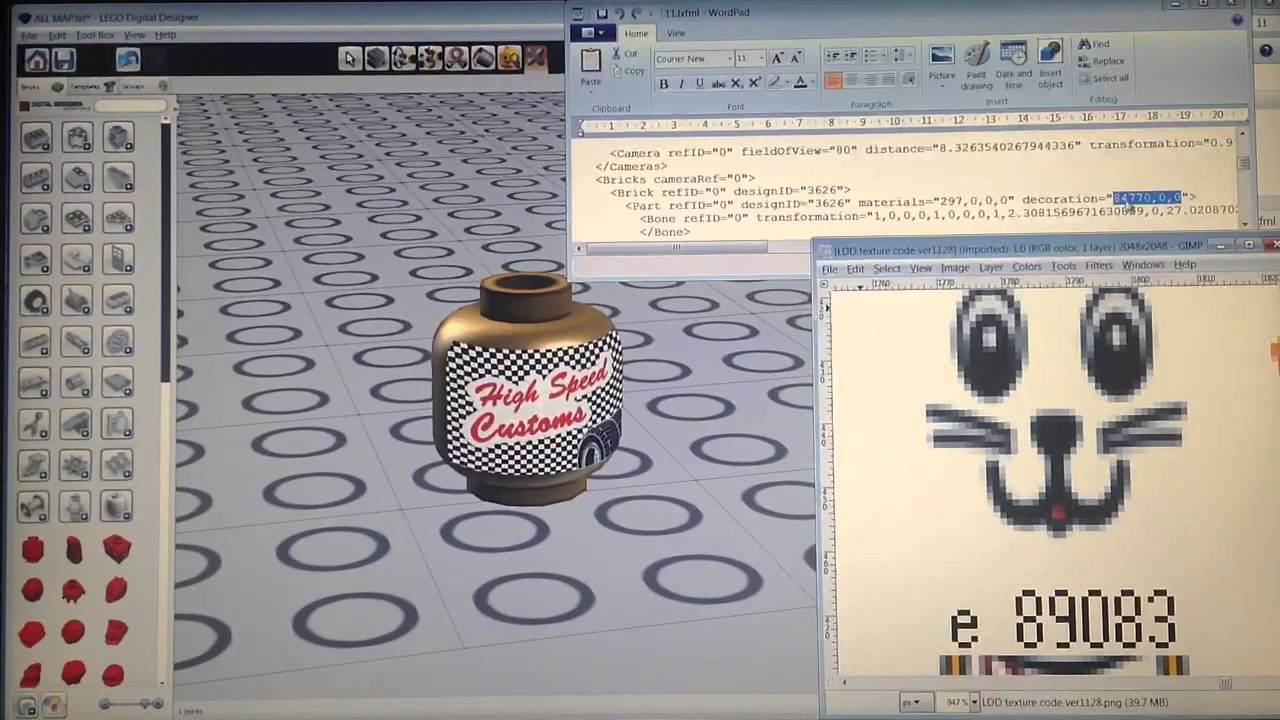Open the GIMP ruler-corner image menu triangle
The height and width of the screenshot is (720, 1280).
(825, 286)
